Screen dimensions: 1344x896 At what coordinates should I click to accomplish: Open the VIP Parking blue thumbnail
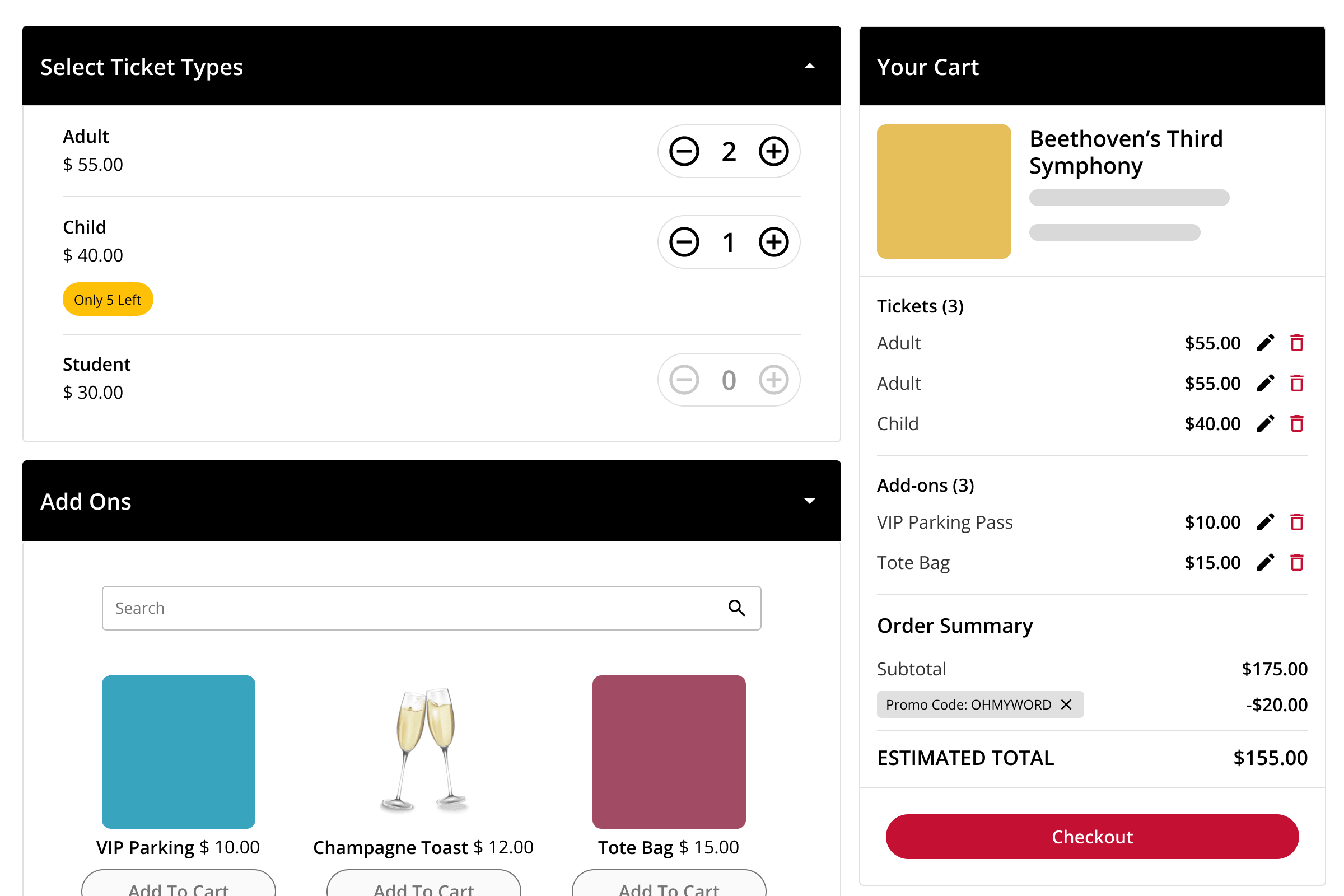[x=178, y=752]
